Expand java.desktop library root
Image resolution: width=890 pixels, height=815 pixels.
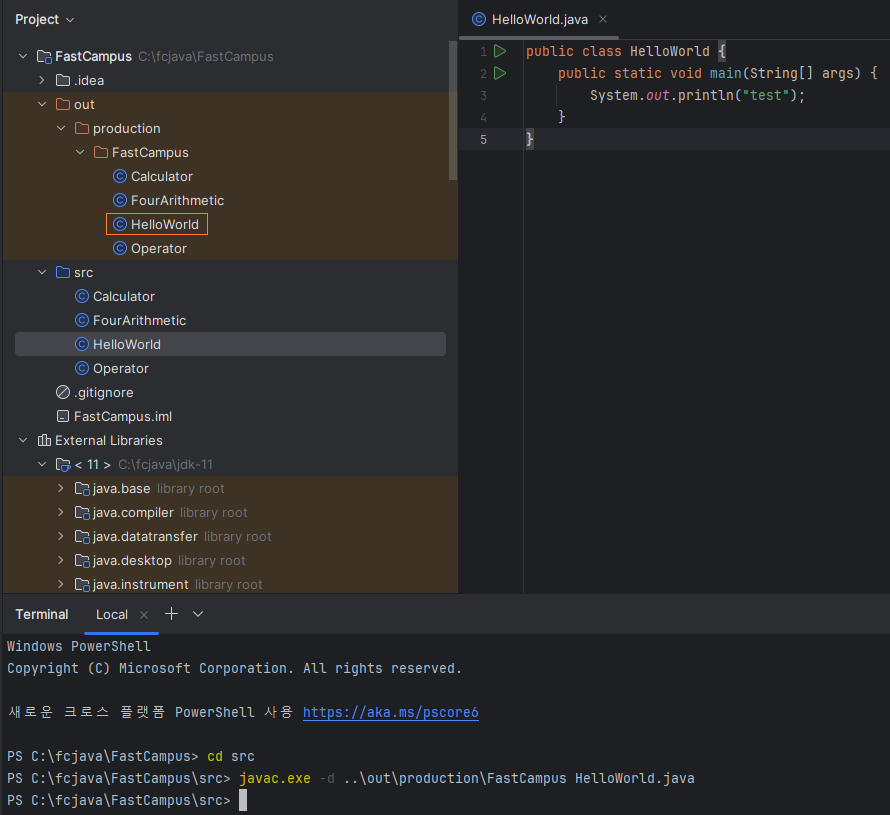[61, 560]
